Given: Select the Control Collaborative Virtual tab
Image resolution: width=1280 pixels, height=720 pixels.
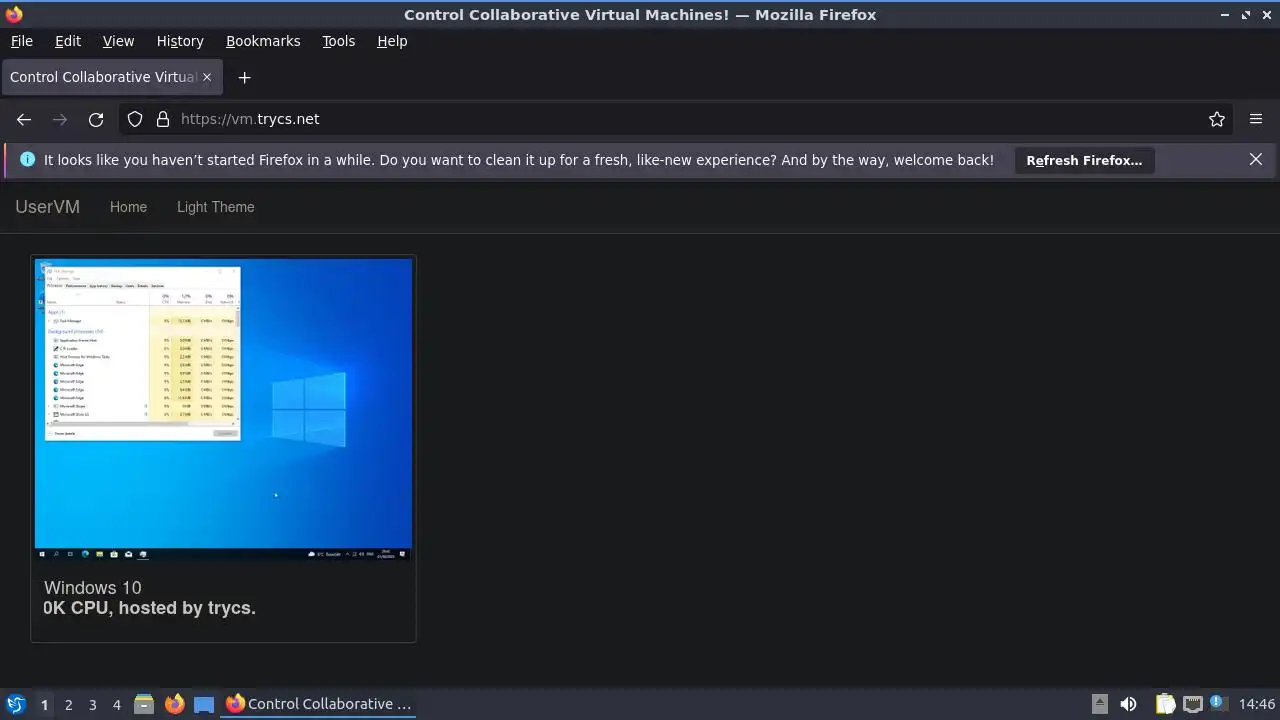Looking at the screenshot, I should pyautogui.click(x=110, y=77).
